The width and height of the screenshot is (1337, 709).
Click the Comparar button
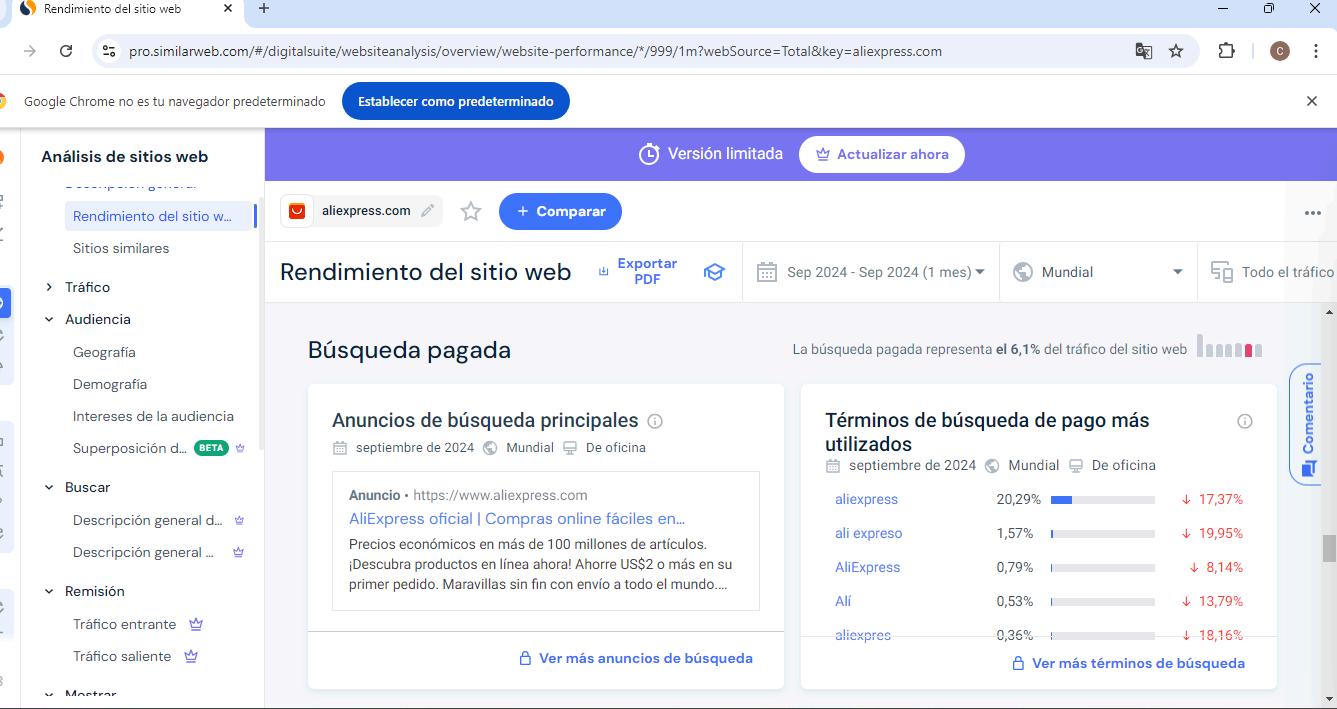[x=560, y=211]
